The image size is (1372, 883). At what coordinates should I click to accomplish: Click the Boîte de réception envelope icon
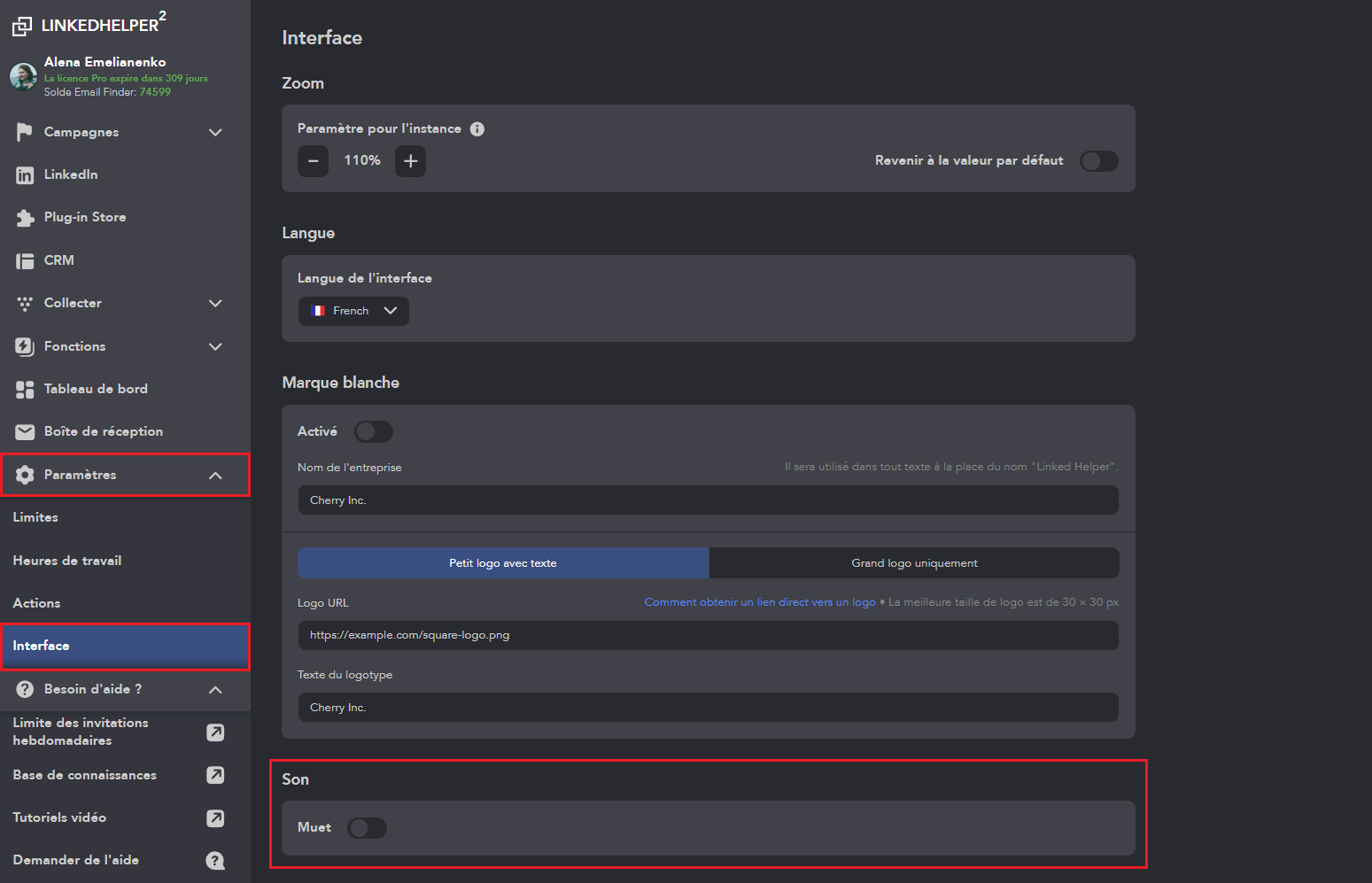[25, 432]
